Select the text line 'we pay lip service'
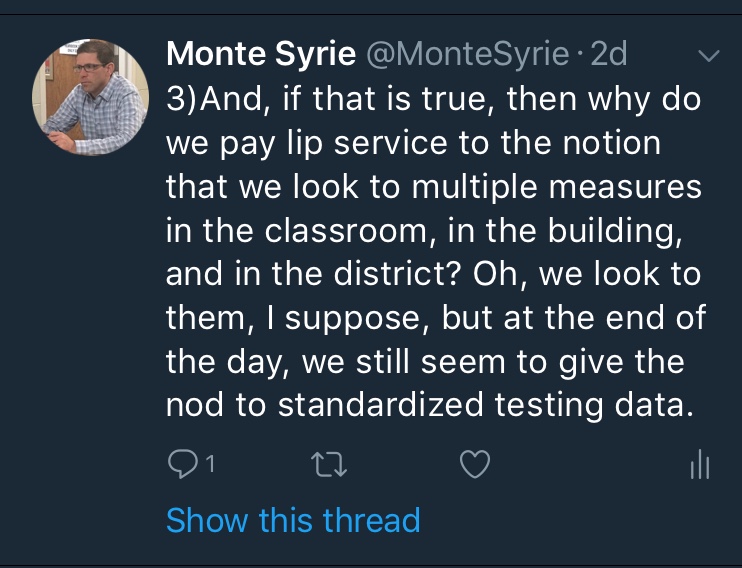Viewport: 742px width, 568px height. coord(307,143)
